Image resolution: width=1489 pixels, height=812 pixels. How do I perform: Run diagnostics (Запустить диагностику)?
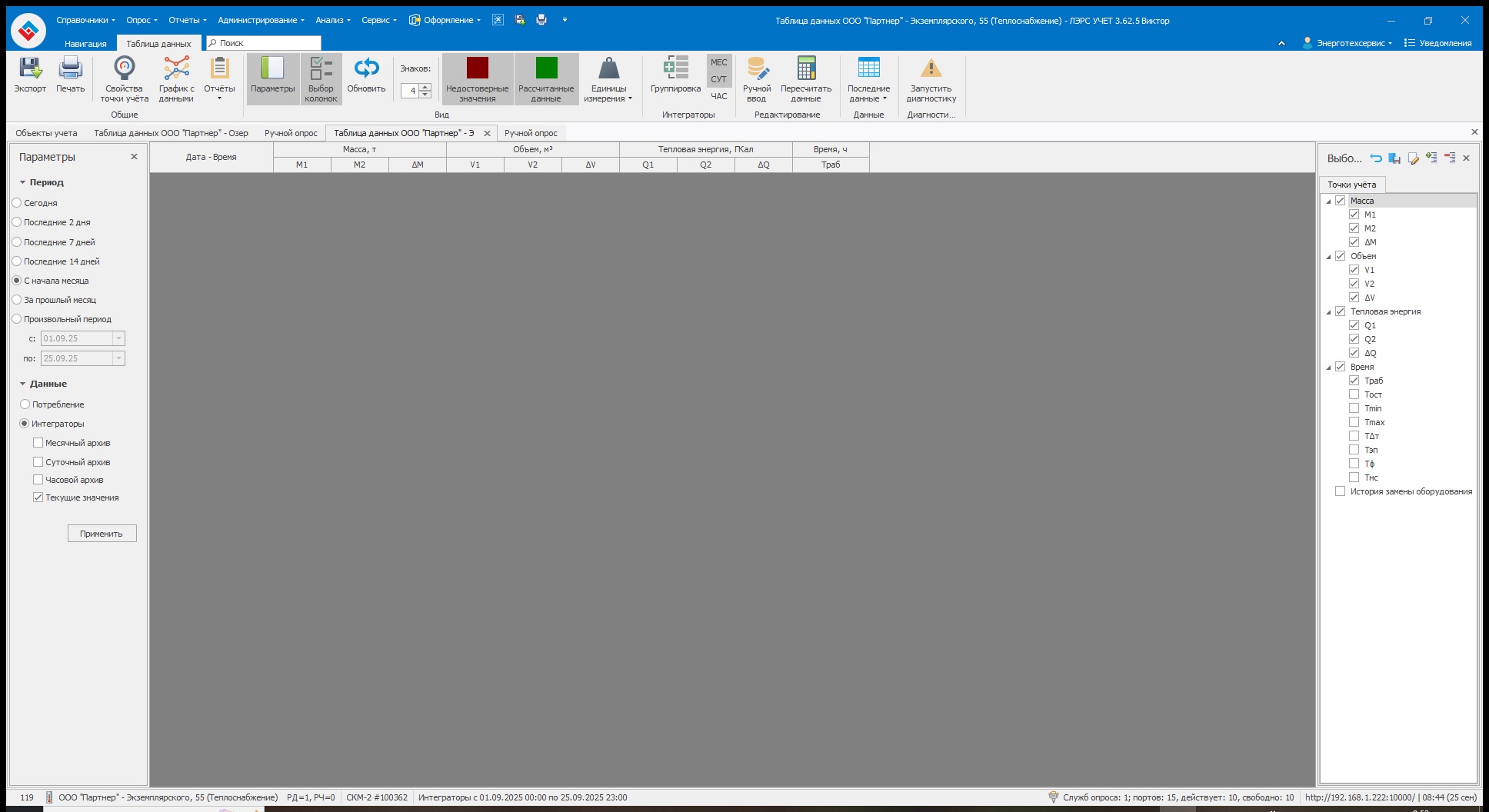931,69
